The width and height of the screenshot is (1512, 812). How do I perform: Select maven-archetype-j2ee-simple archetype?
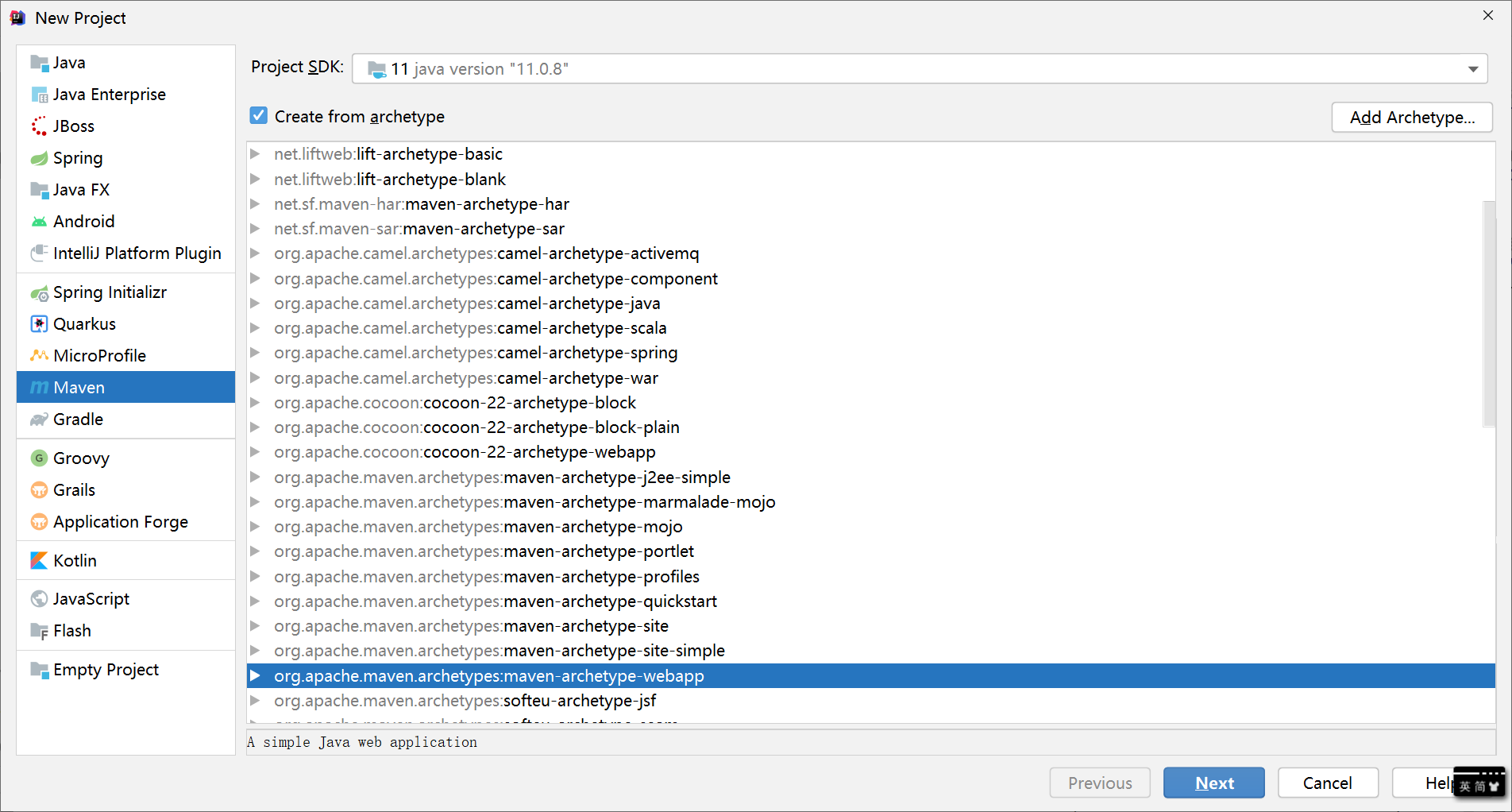pos(870,477)
